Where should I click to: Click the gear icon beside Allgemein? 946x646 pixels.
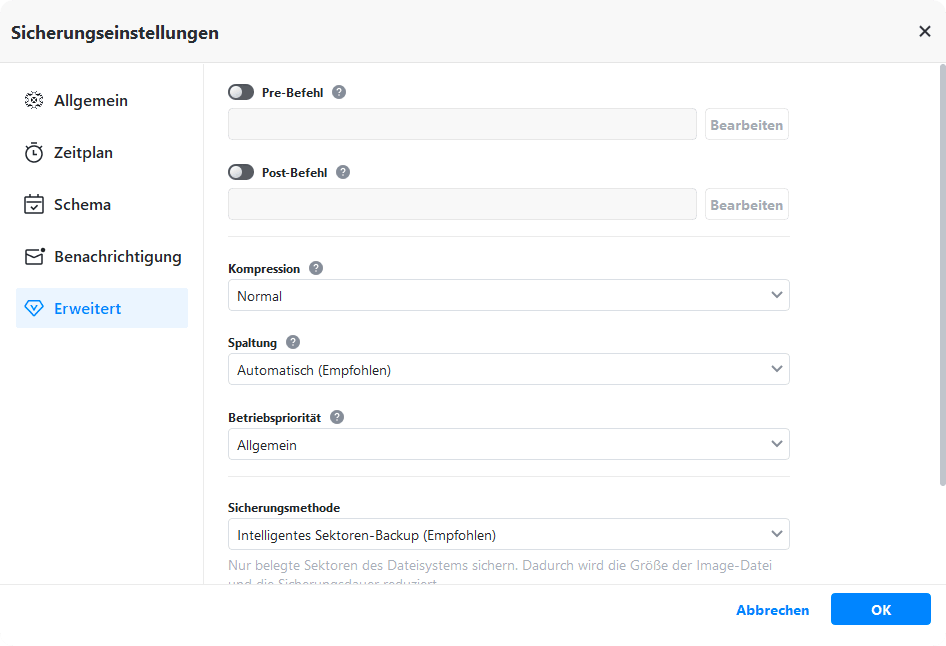click(x=34, y=101)
